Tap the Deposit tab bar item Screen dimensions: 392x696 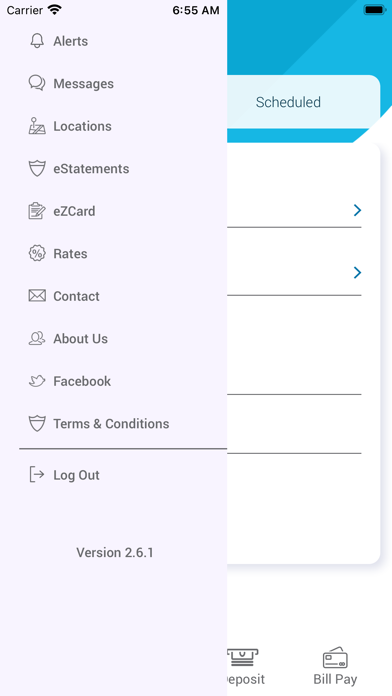pos(243,666)
